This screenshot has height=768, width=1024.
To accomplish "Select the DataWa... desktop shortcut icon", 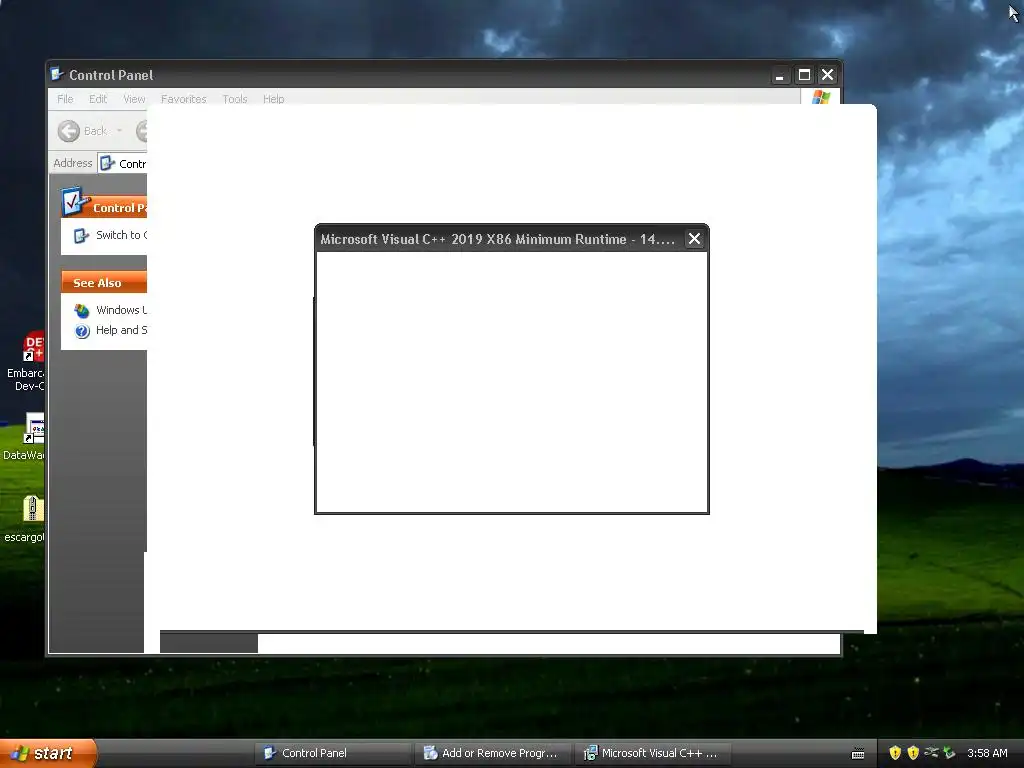I will (x=34, y=428).
